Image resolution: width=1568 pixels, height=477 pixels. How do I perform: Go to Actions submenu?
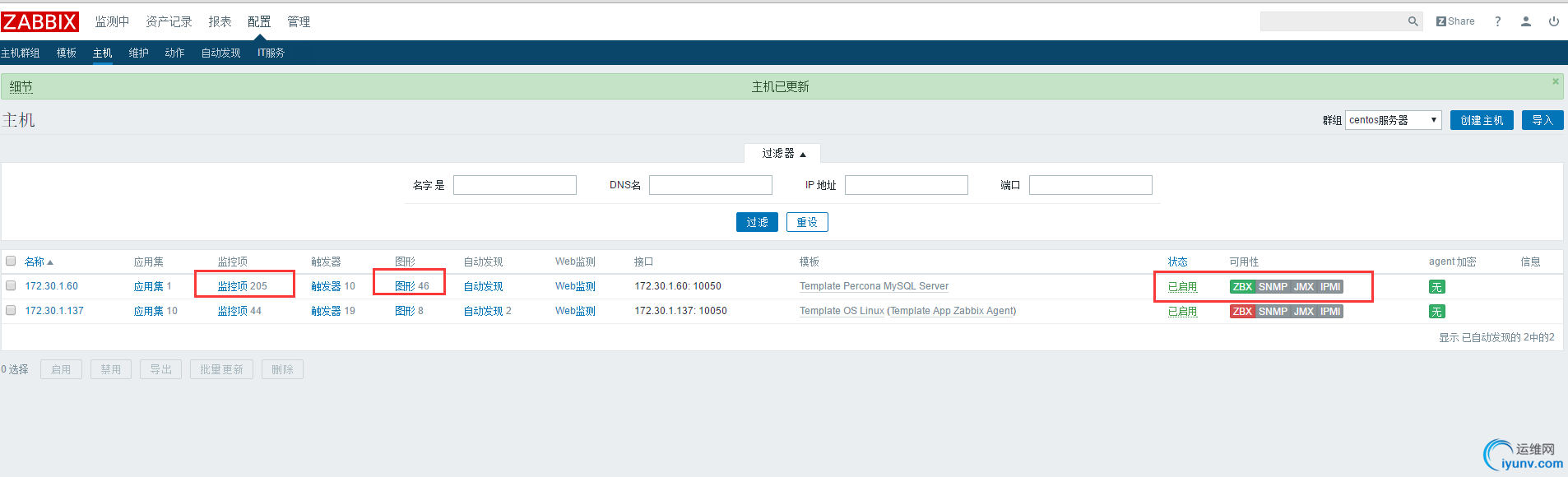(x=175, y=53)
